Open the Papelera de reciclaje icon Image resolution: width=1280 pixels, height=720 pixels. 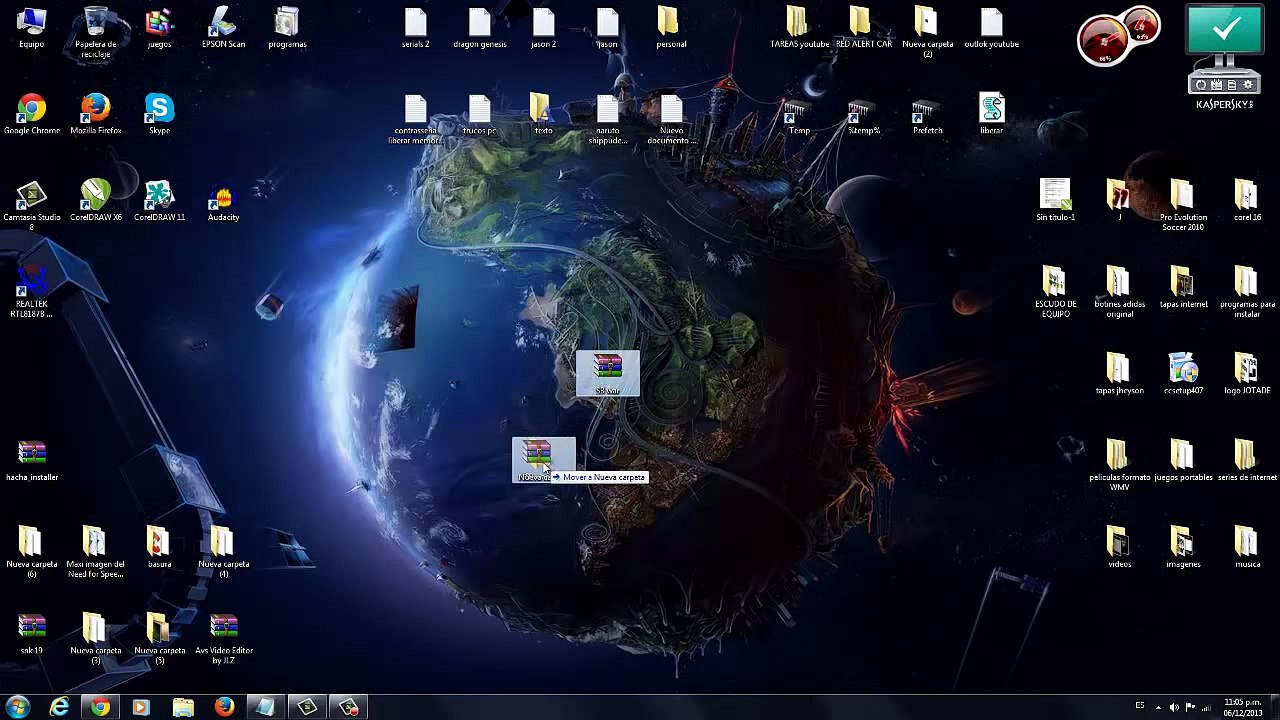click(x=96, y=32)
